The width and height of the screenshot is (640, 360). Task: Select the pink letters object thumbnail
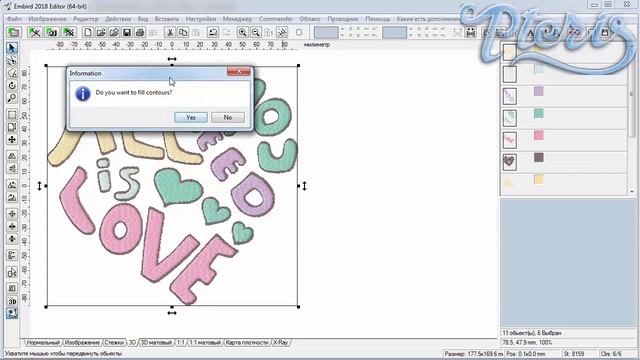(509, 140)
